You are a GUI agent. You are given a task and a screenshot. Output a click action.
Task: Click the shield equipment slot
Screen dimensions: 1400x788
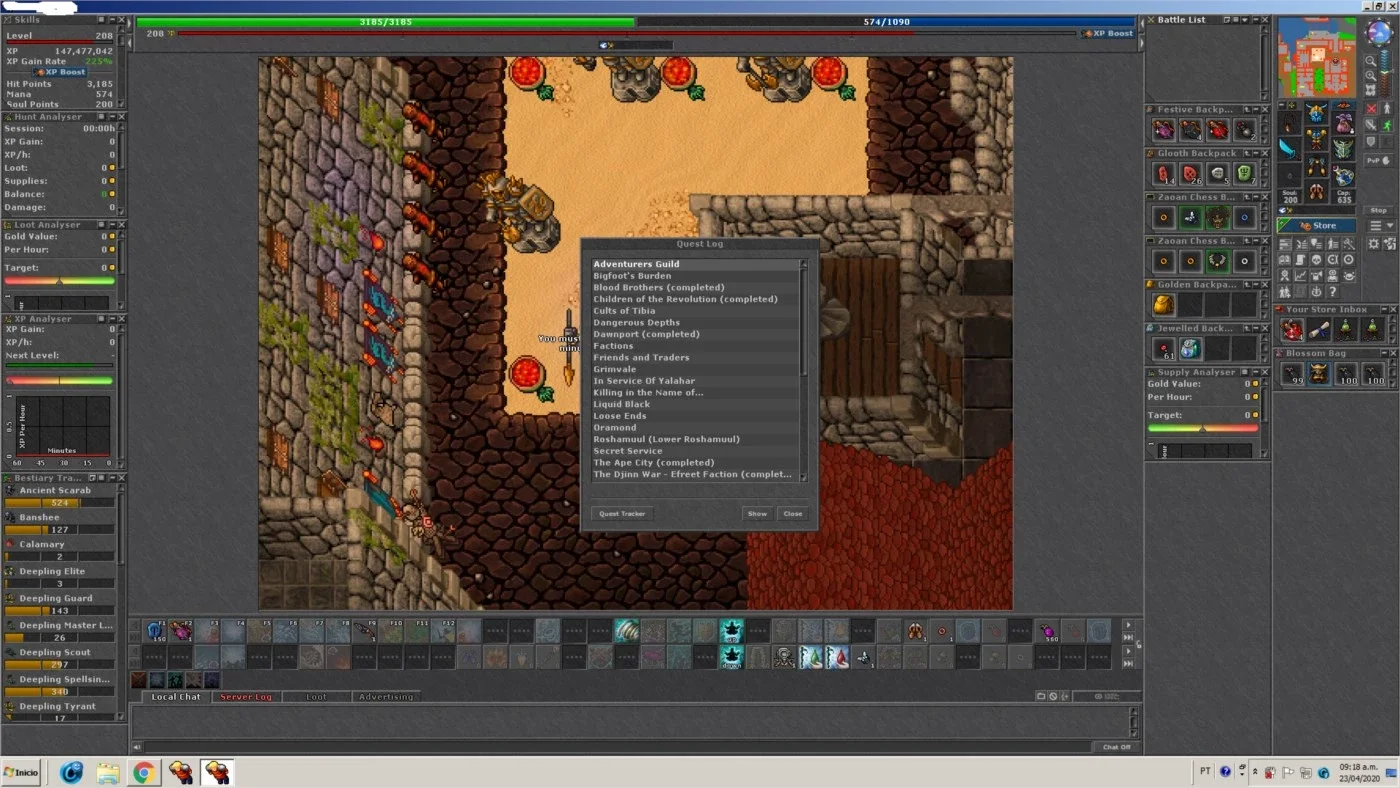coord(1343,149)
